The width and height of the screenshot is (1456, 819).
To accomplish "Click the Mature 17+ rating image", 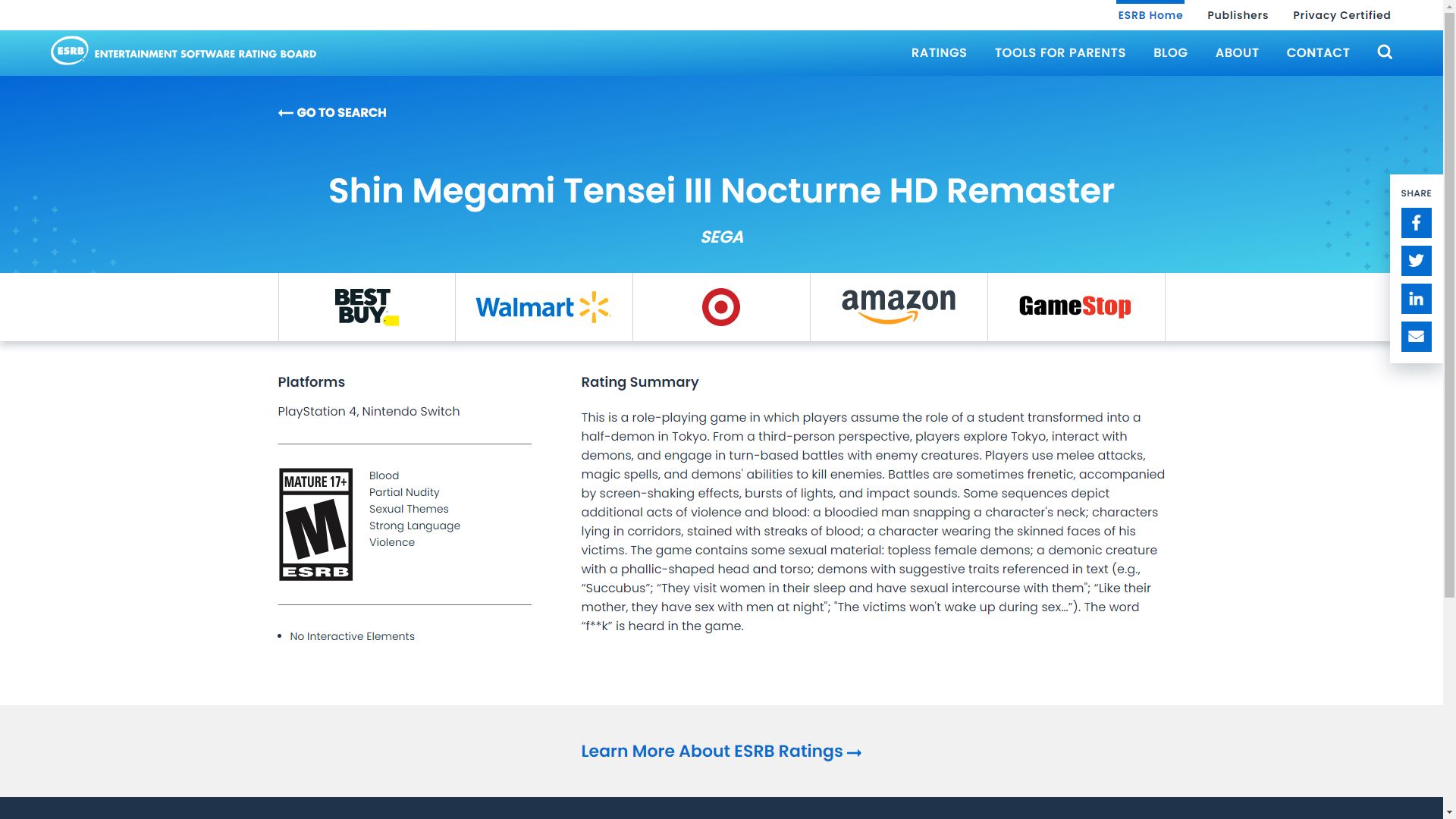I will [315, 524].
